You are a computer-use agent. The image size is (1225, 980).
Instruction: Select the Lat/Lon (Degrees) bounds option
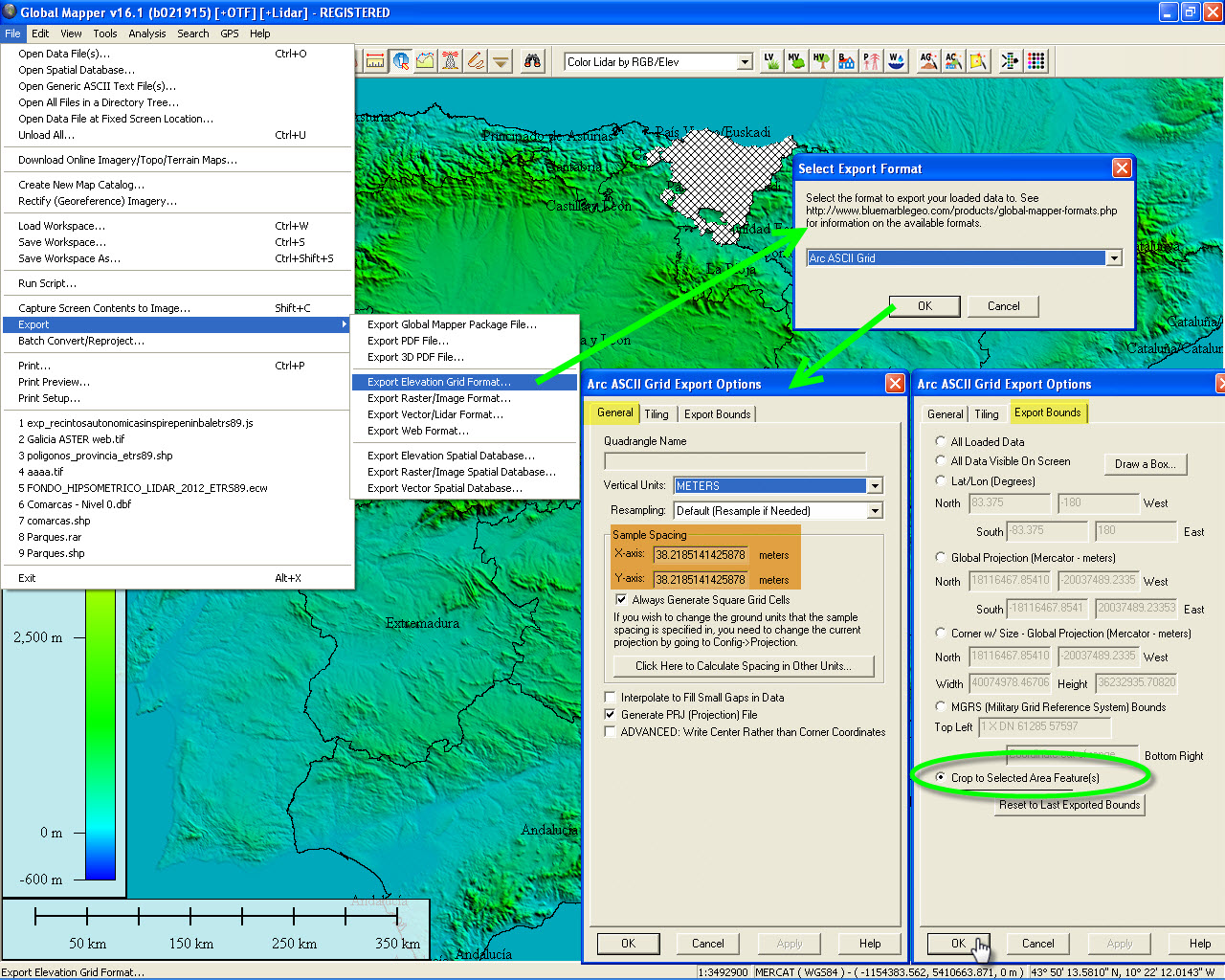pos(939,480)
